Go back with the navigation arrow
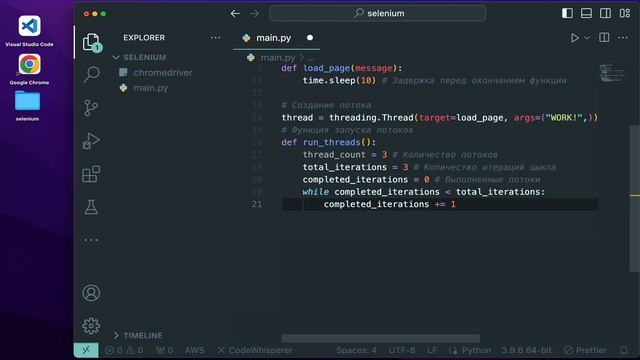640x360 pixels. pos(235,13)
